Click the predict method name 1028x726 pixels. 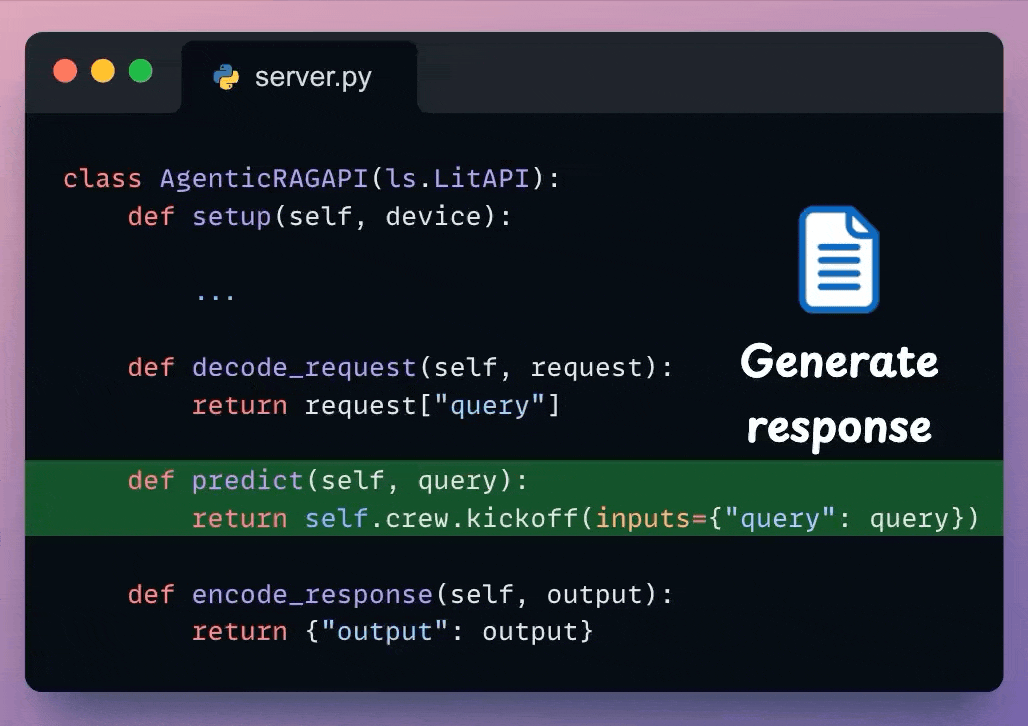pyautogui.click(x=248, y=481)
